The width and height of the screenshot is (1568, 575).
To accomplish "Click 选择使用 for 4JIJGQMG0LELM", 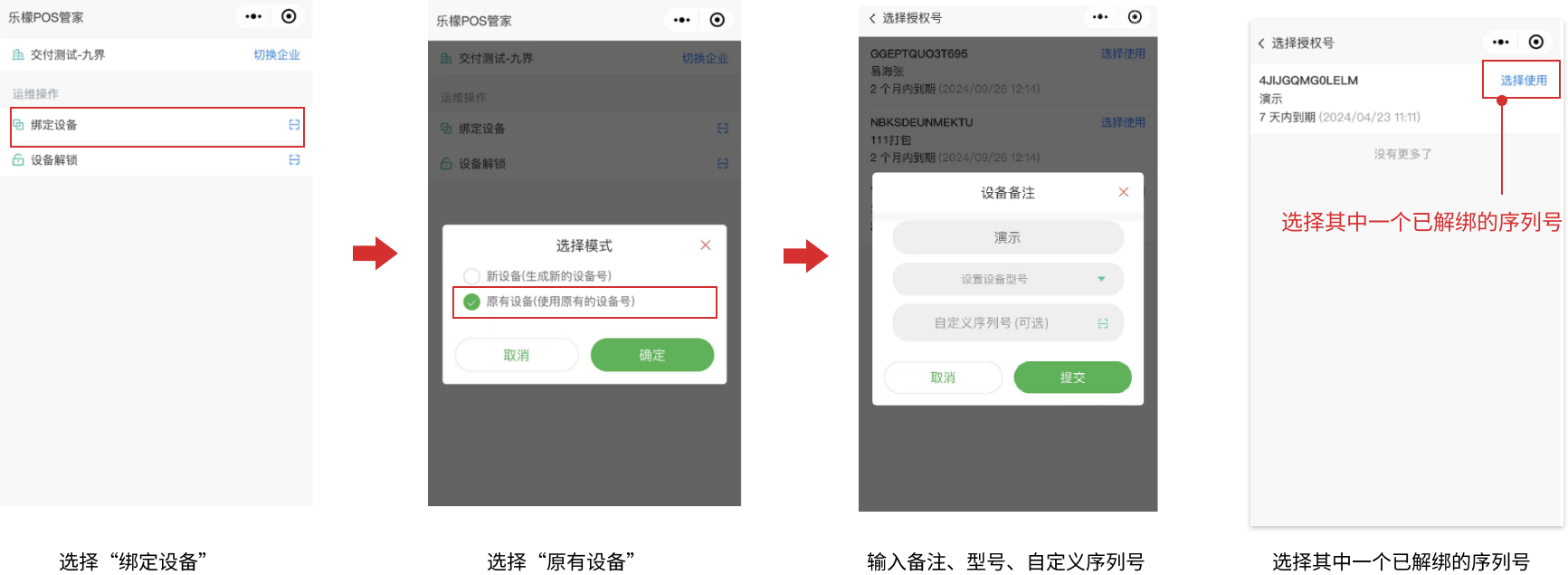I will pyautogui.click(x=1524, y=81).
